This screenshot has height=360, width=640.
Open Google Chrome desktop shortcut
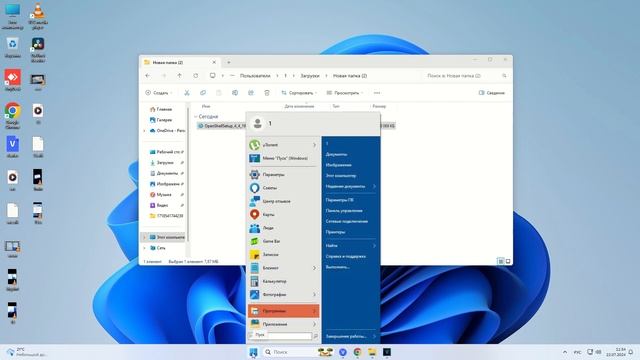click(13, 116)
